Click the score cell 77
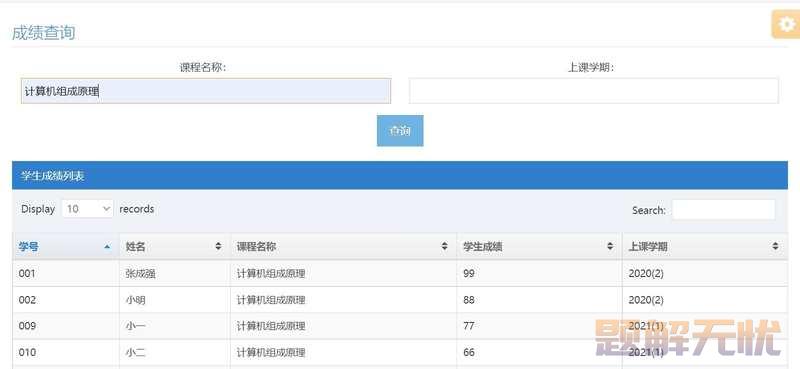800x369 pixels. (x=469, y=326)
